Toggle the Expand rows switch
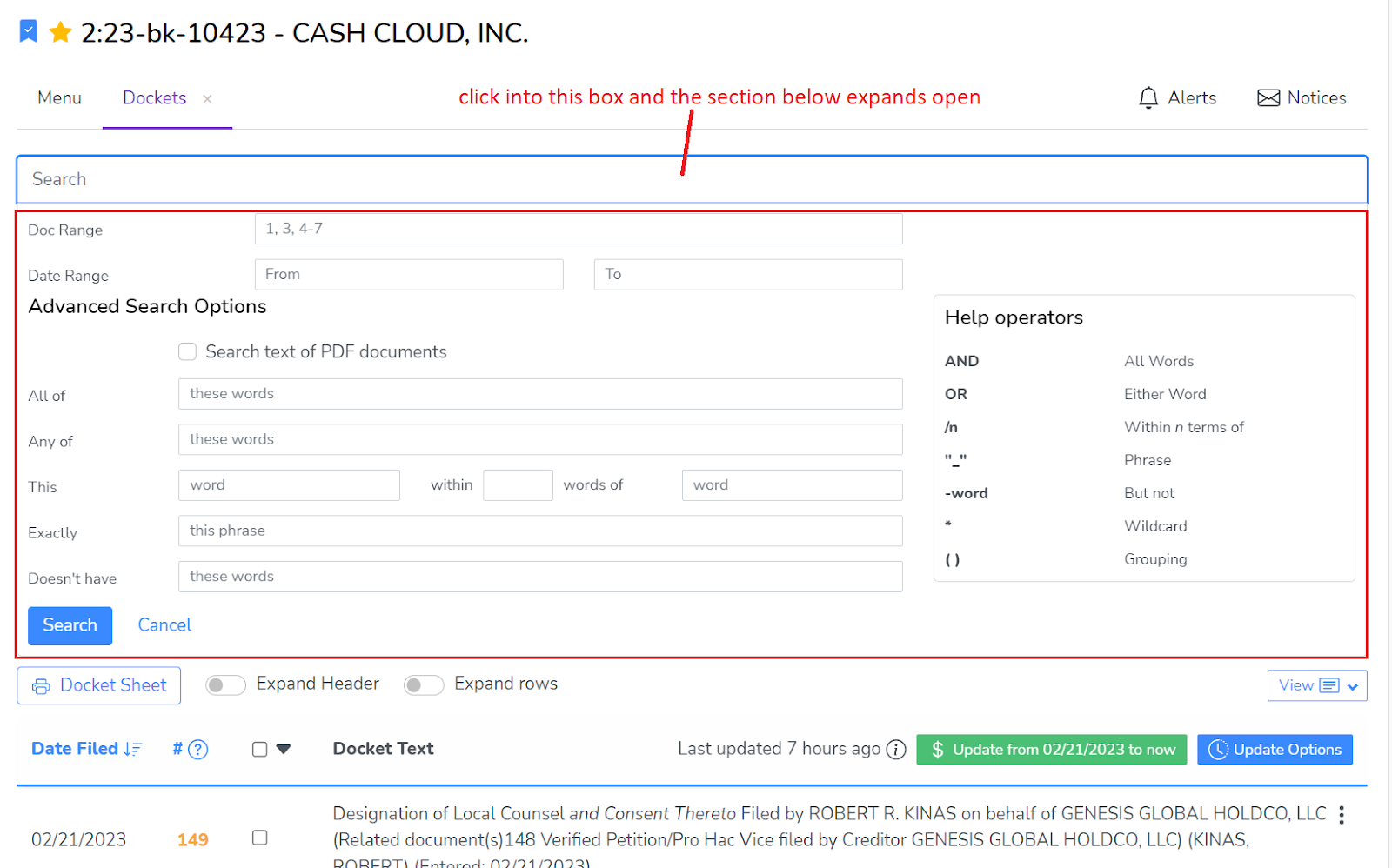The image size is (1392, 868). (x=424, y=685)
